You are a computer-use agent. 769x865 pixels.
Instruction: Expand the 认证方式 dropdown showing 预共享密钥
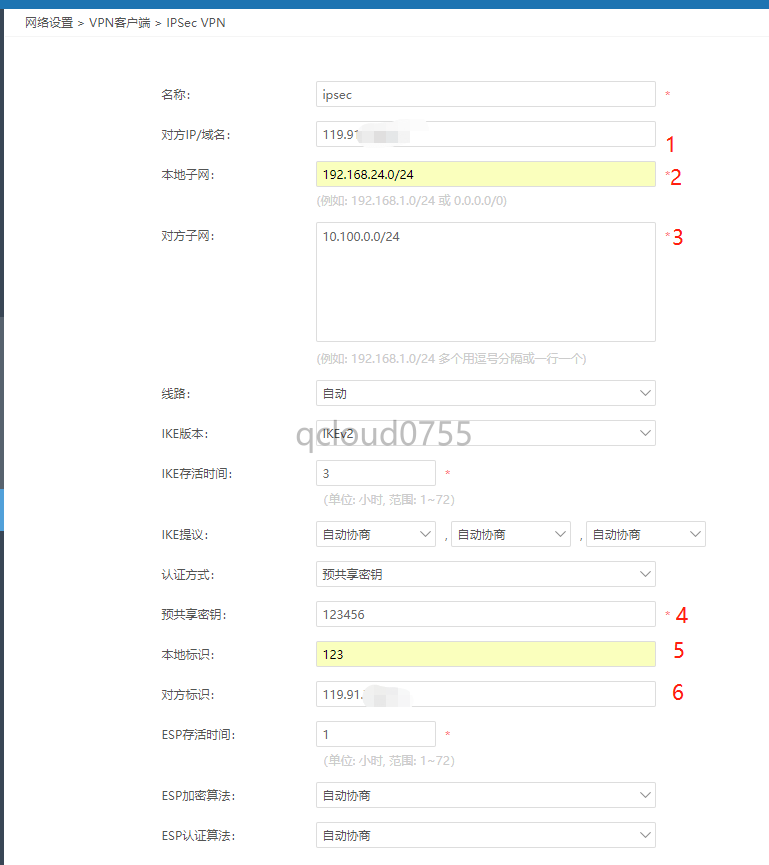pos(485,574)
